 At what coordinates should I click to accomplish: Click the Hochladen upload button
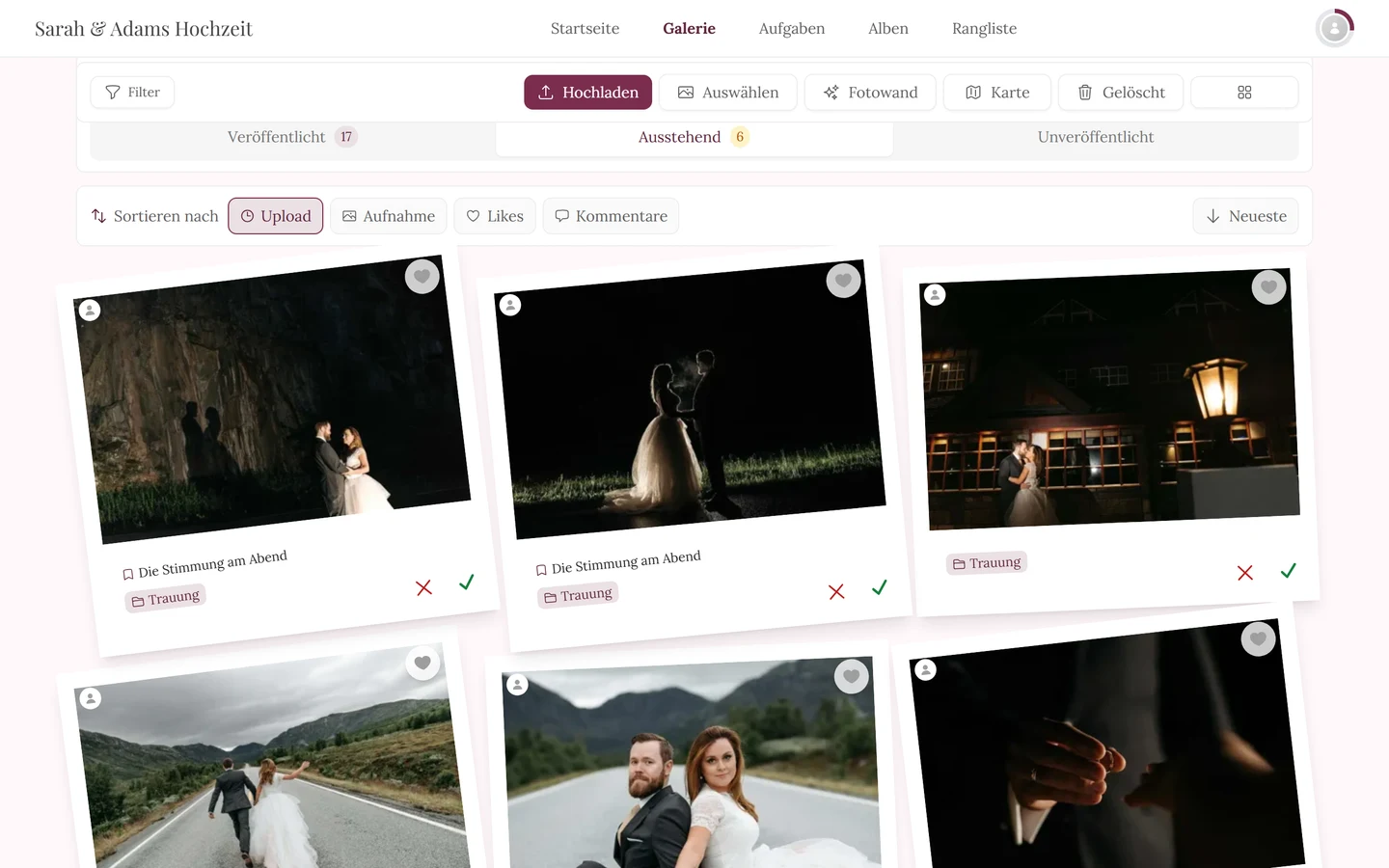[588, 93]
